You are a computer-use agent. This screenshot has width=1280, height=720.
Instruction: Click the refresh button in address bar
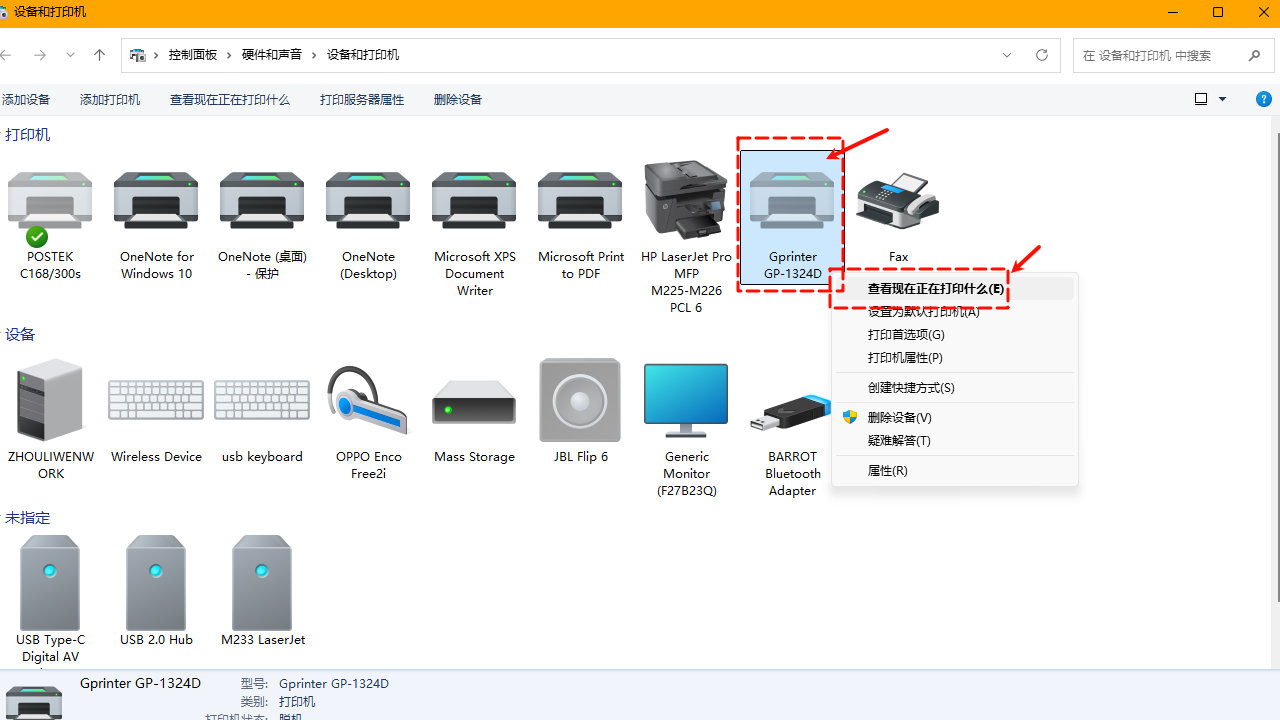(1042, 55)
